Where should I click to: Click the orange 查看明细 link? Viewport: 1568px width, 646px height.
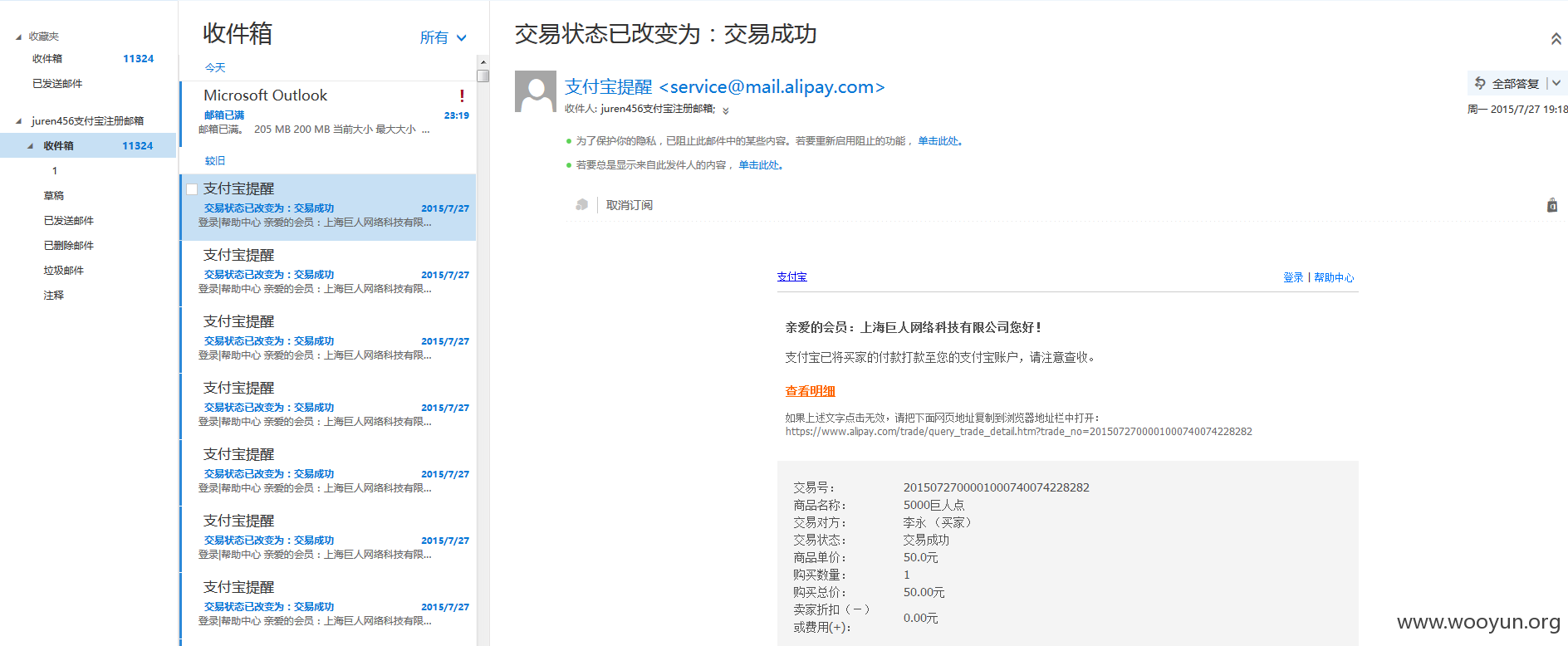pyautogui.click(x=810, y=391)
